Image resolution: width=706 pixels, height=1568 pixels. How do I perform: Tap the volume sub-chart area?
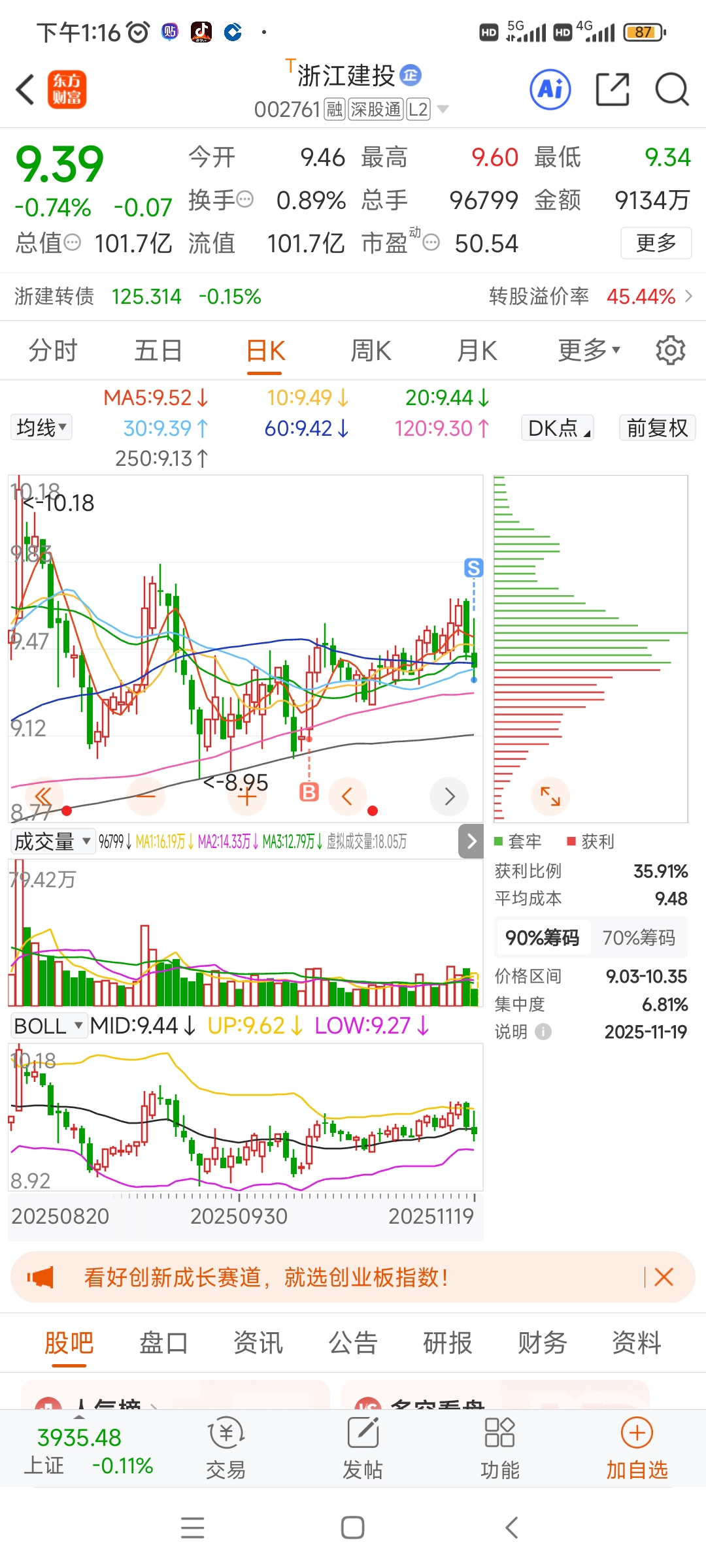[x=245, y=933]
